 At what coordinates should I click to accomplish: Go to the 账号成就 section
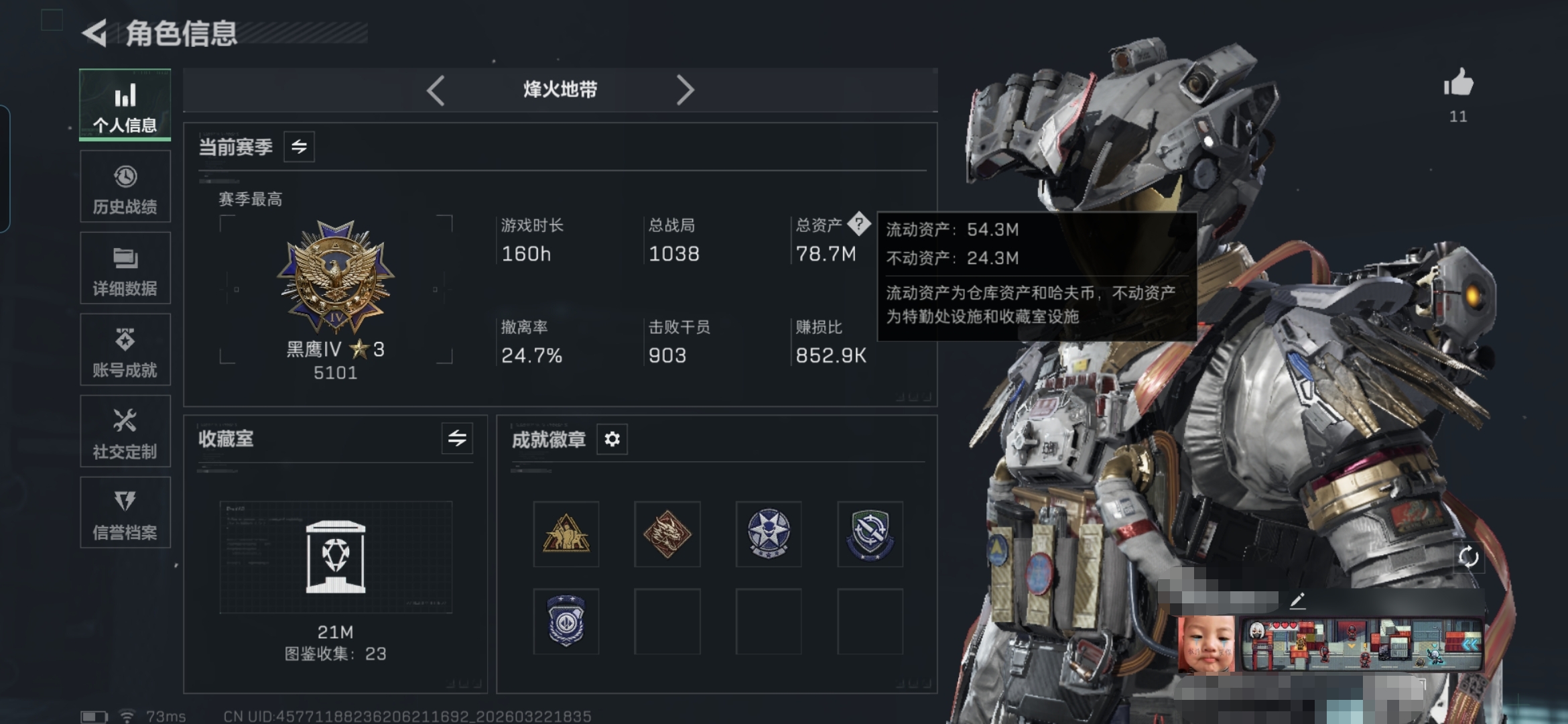tap(125, 350)
